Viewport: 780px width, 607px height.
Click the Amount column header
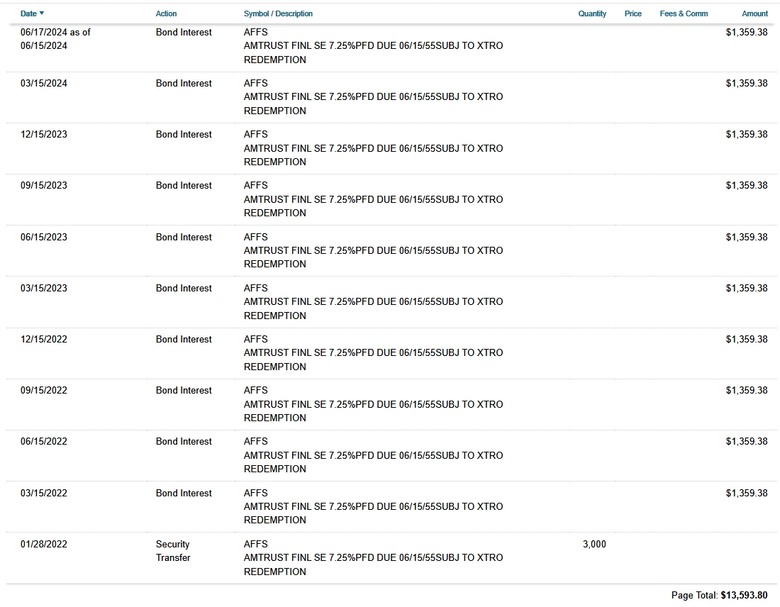click(x=755, y=13)
